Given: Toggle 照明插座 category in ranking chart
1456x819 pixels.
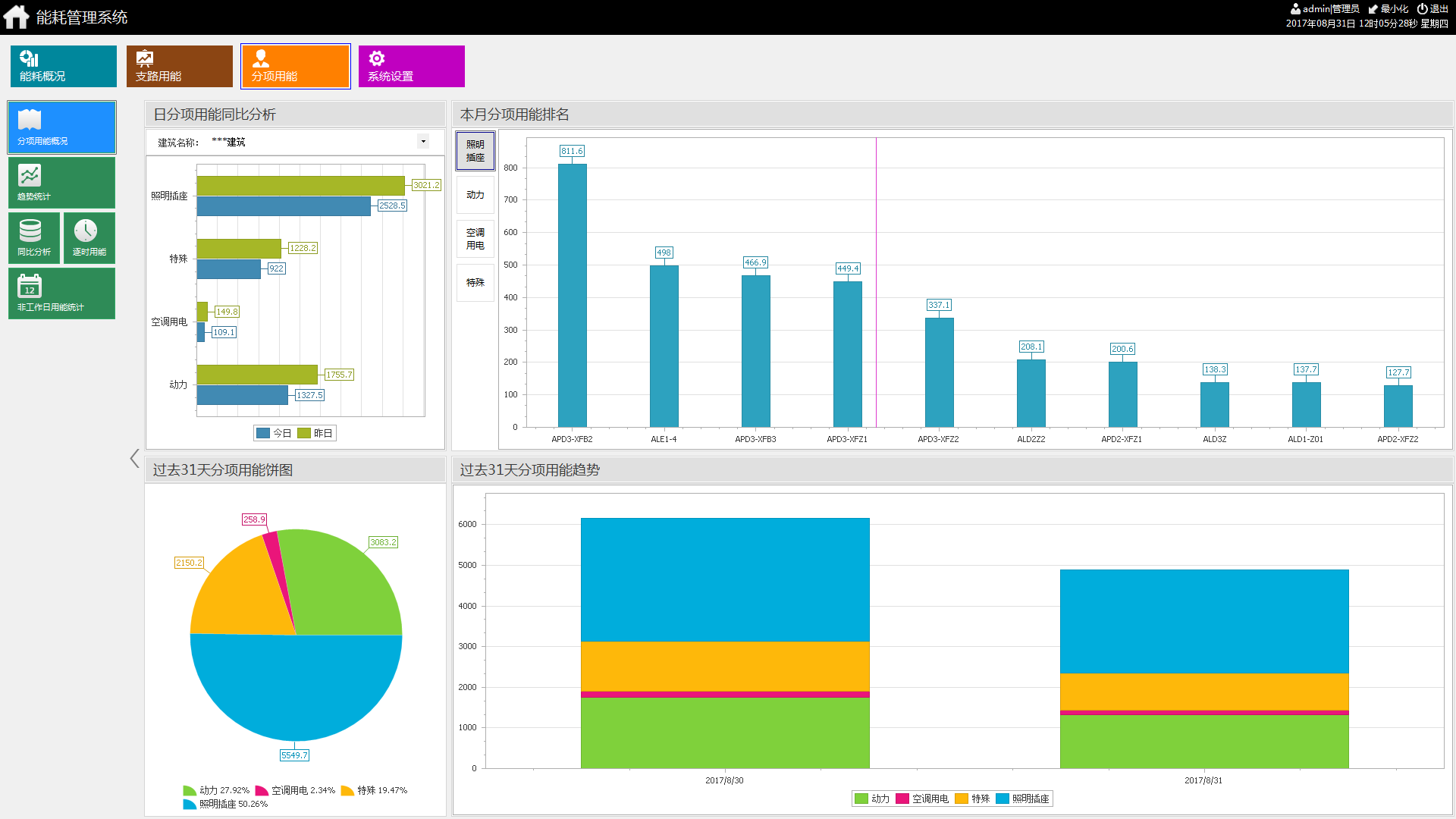Looking at the screenshot, I should pyautogui.click(x=475, y=151).
